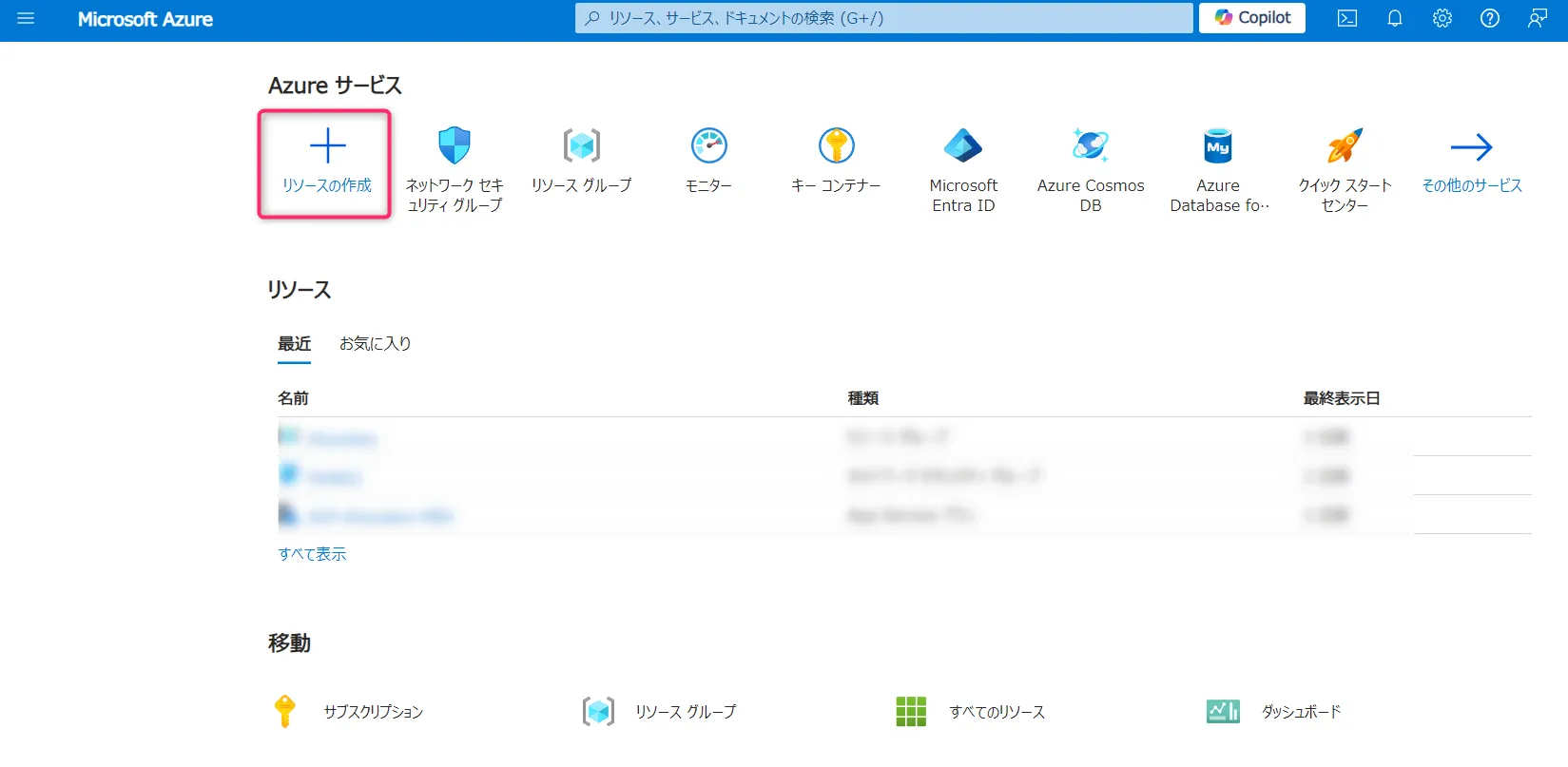Open リソース グループ service icon
The width and height of the screenshot is (1568, 767).
pos(582,145)
